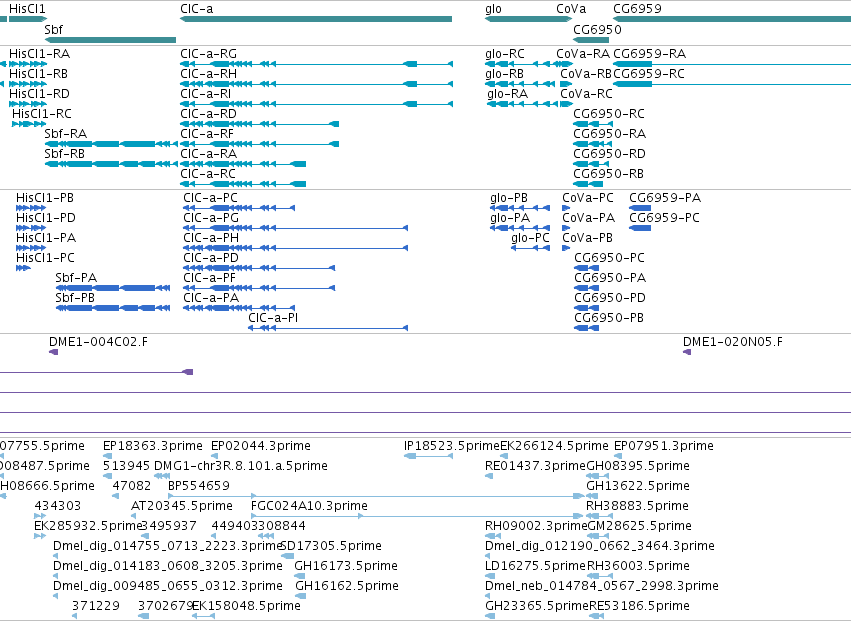Click transcript CG6950-RC label
This screenshot has height=621, width=851.
(609, 114)
